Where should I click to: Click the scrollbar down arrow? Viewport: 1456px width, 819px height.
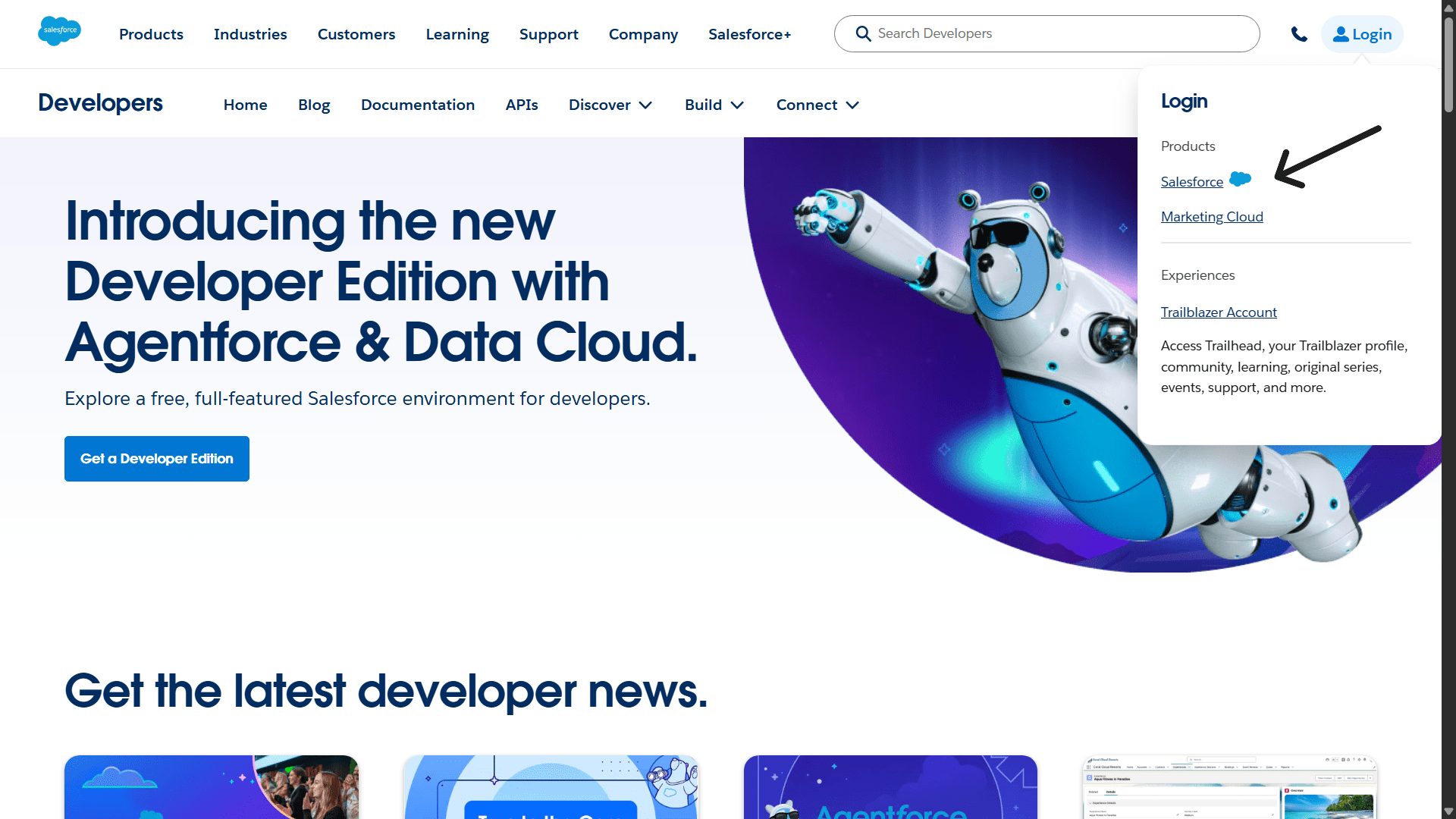(x=1448, y=811)
